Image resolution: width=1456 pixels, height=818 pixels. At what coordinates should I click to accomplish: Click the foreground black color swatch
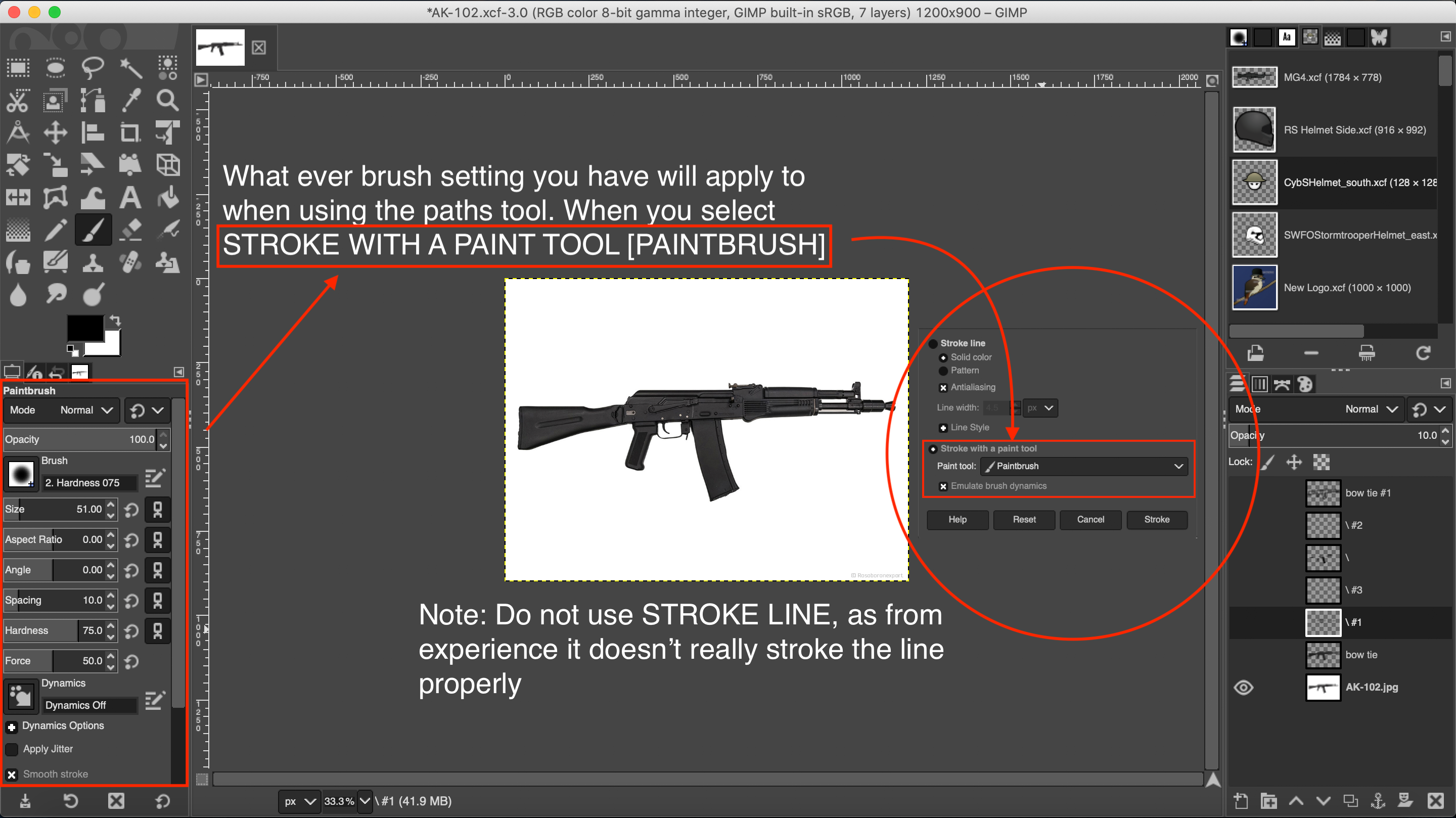coord(85,328)
